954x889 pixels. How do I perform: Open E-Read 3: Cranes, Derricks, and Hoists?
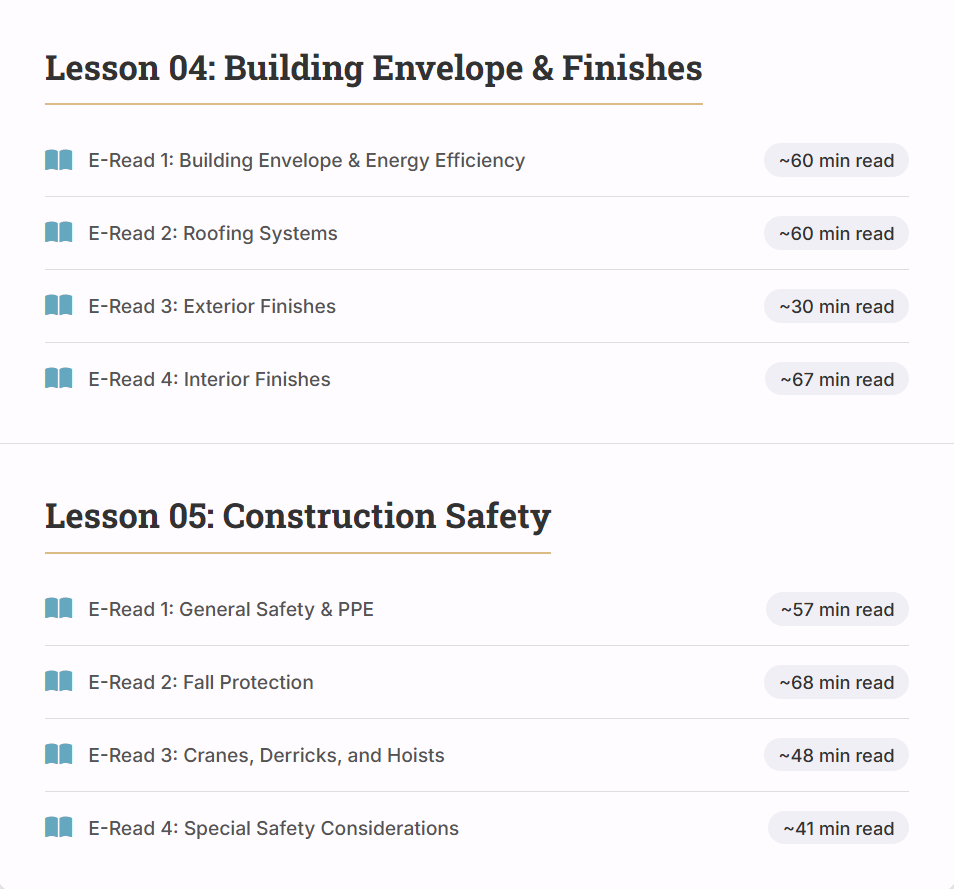click(266, 755)
